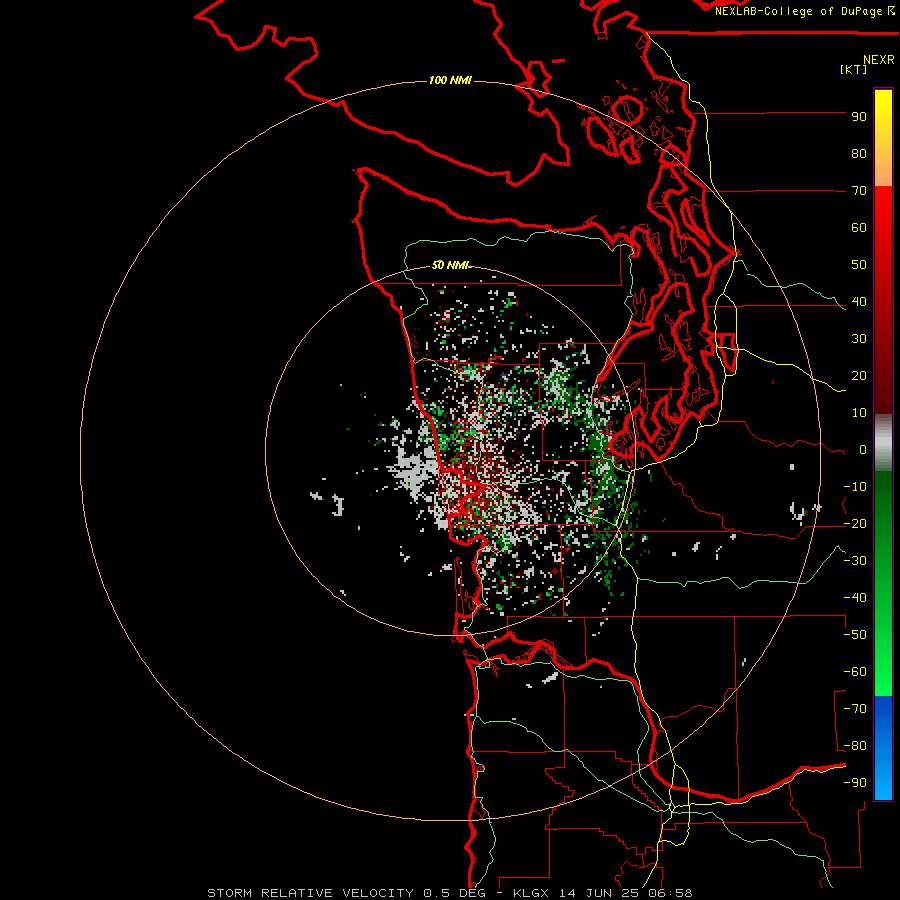900x900 pixels.
Task: Click the [KT] units label above the scale
Action: (854, 69)
